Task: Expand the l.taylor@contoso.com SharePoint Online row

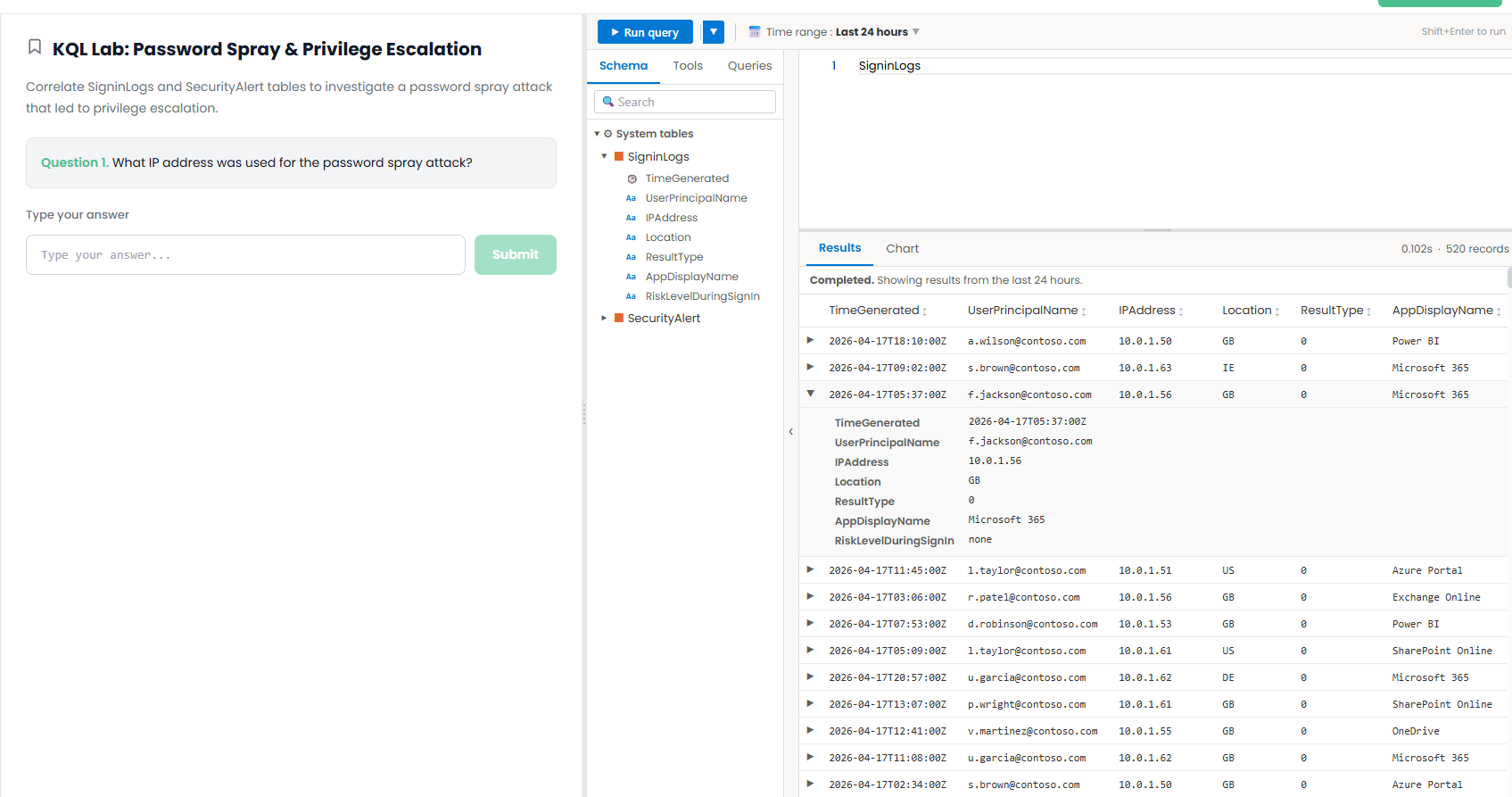Action: tap(810, 650)
